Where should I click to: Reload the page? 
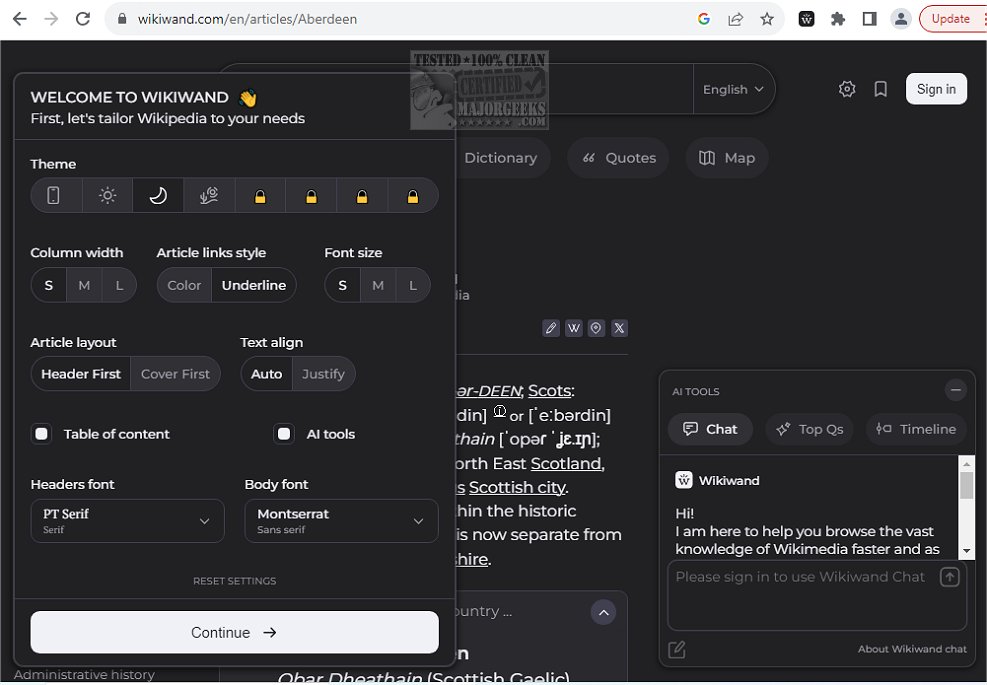82,19
